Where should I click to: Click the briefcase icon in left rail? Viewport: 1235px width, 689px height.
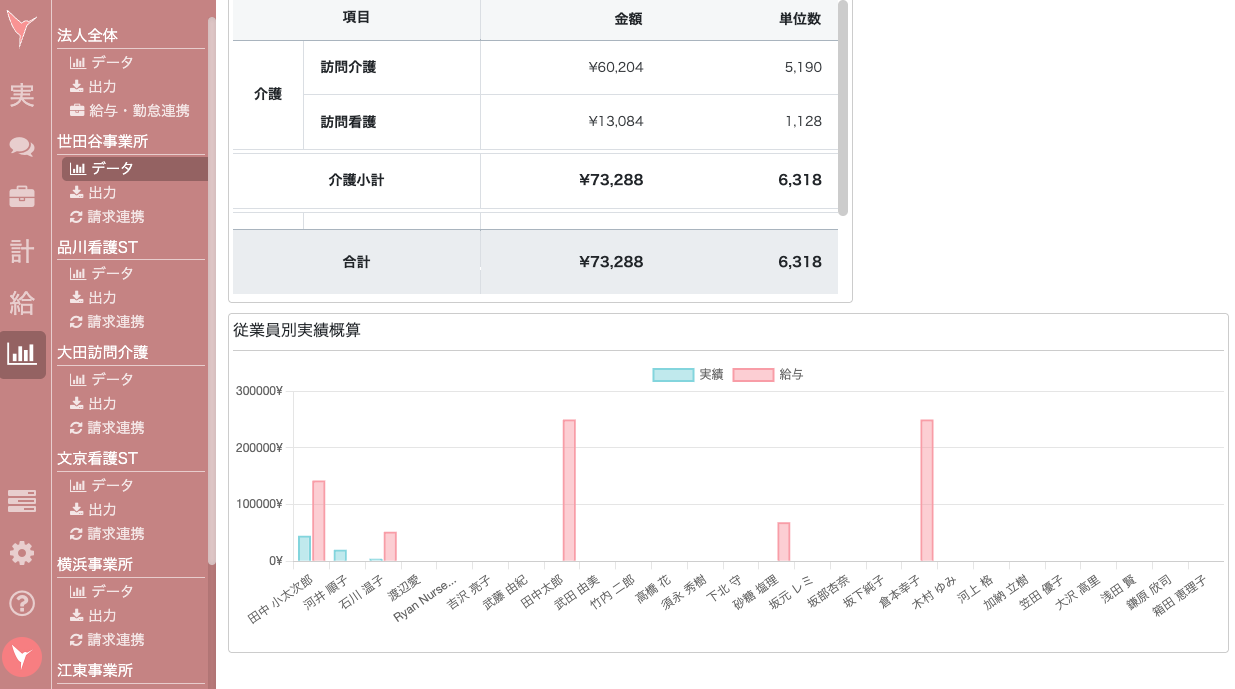[x=22, y=197]
